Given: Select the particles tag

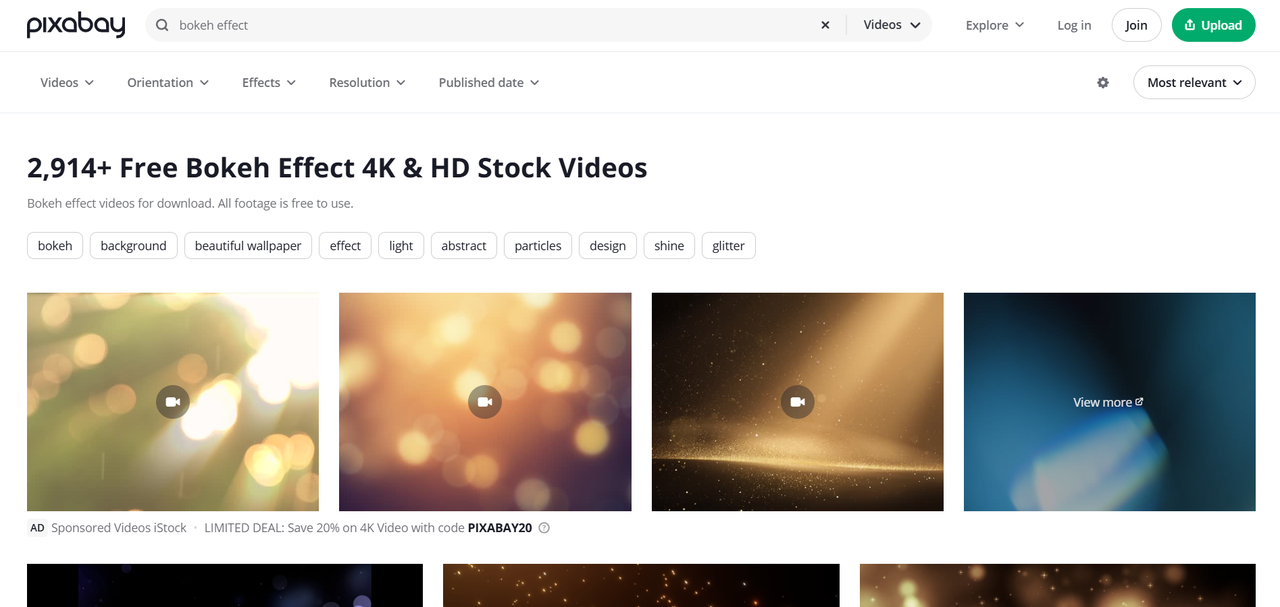Looking at the screenshot, I should [538, 246].
